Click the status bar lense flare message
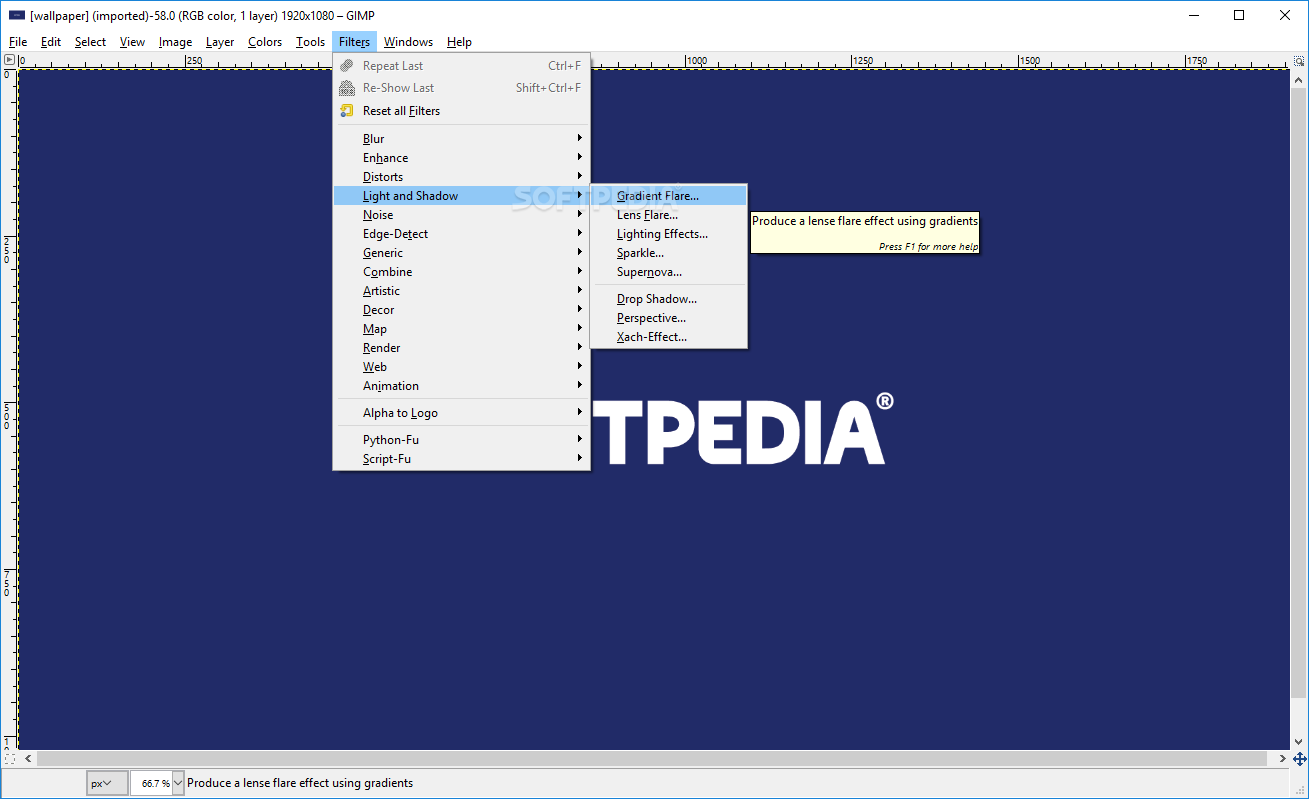The image size is (1309, 799). [300, 783]
